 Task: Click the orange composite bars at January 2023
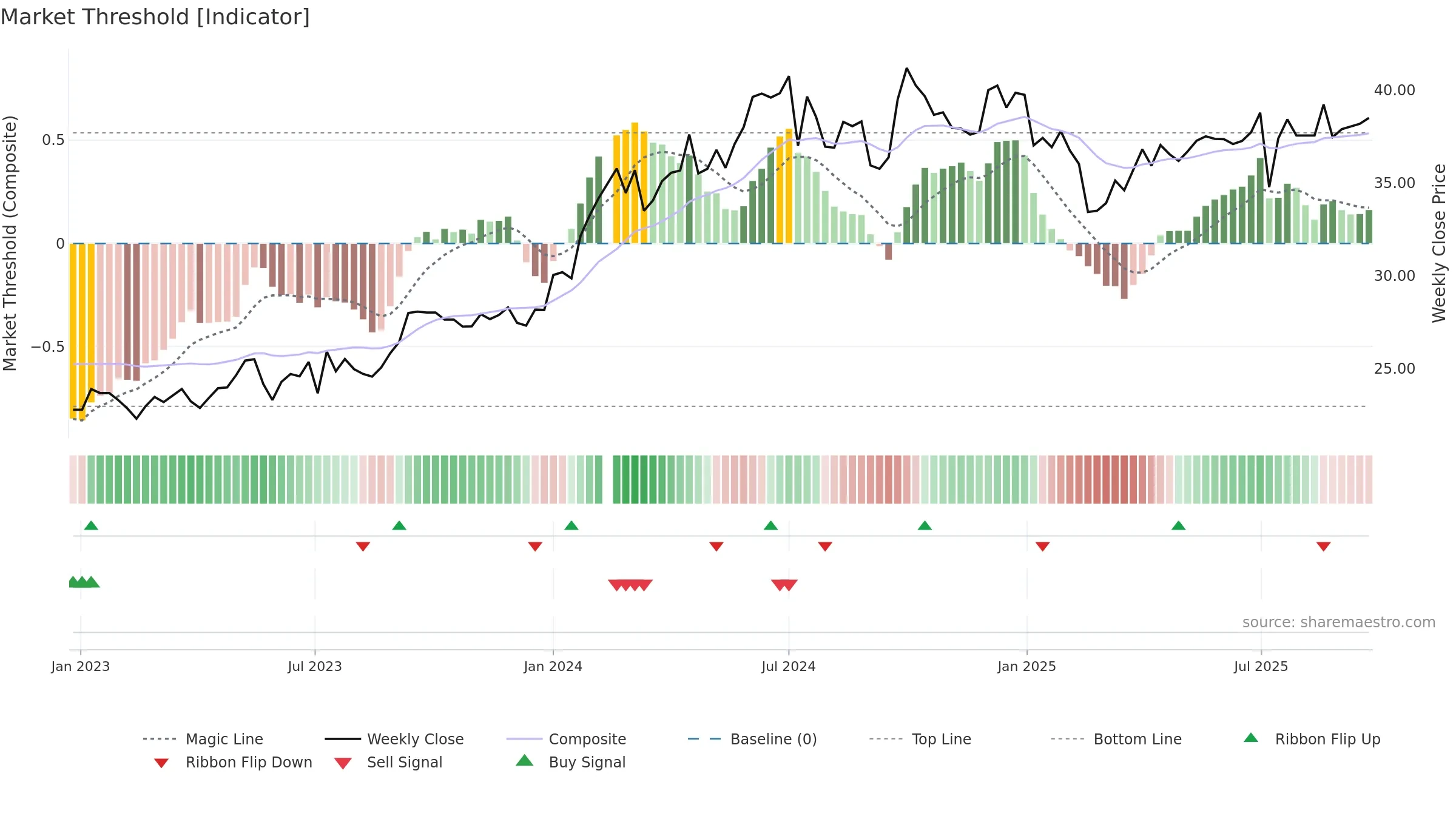point(82,331)
